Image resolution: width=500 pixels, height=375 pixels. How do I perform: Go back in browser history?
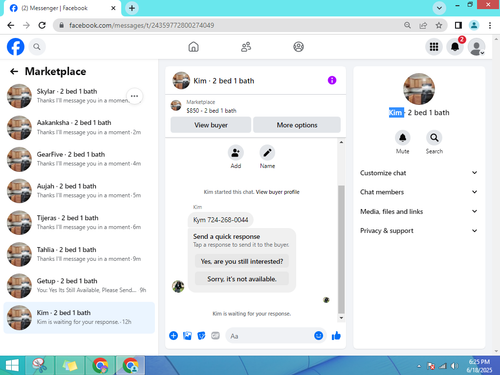point(11,25)
